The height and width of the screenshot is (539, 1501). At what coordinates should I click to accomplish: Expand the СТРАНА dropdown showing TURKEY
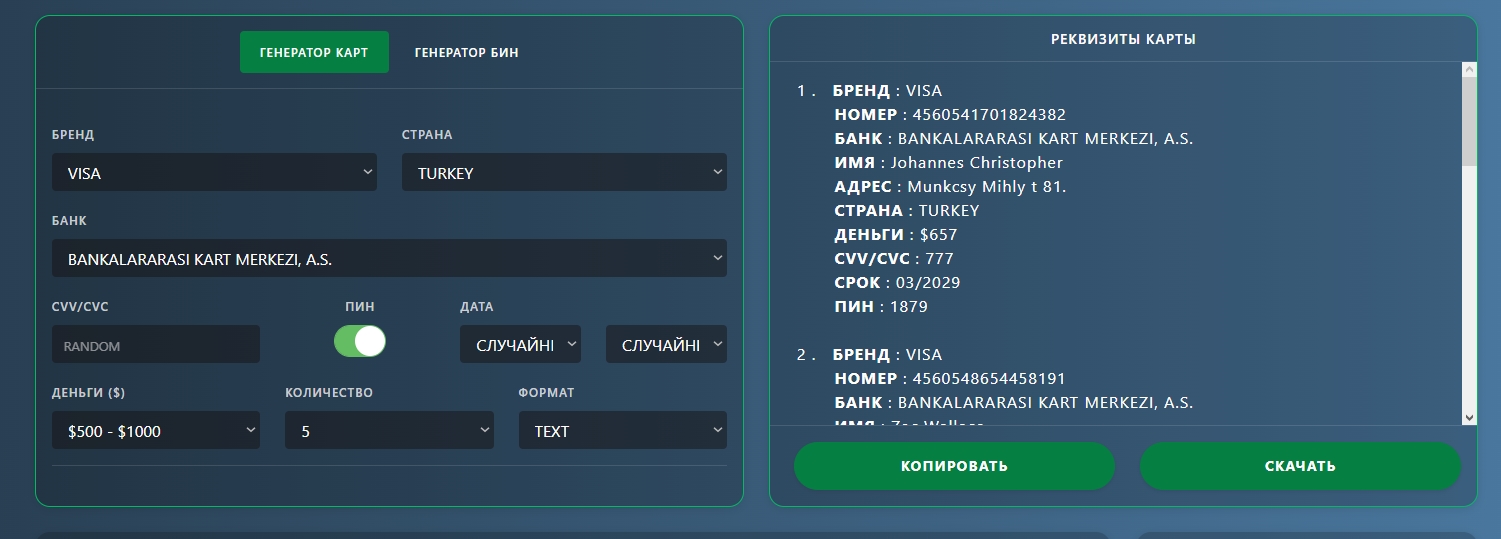[x=564, y=172]
